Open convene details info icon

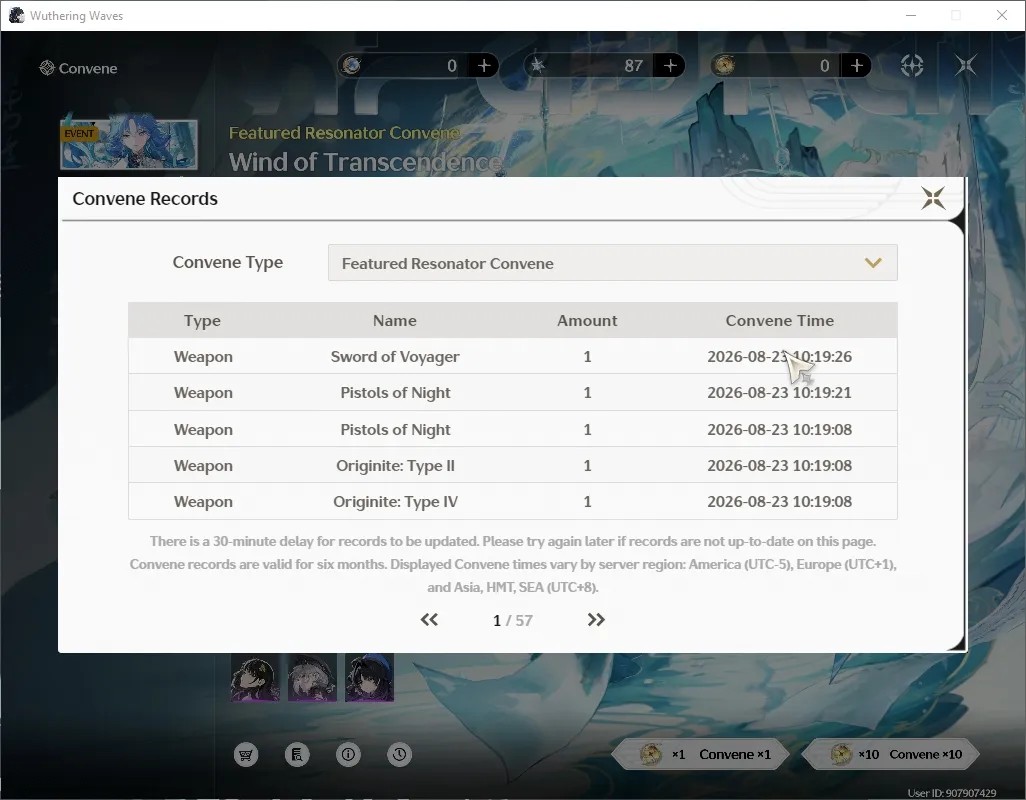click(348, 755)
